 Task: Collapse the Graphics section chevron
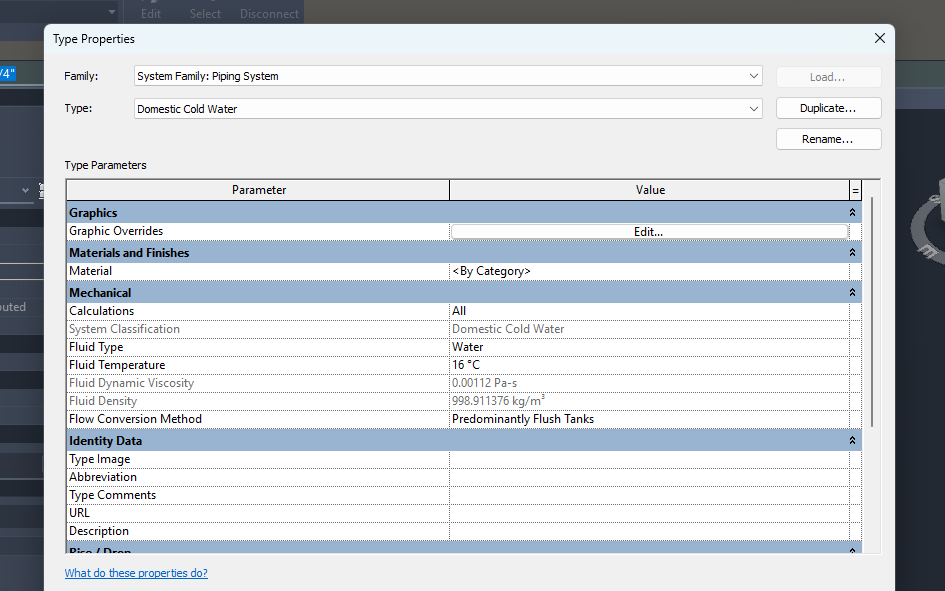click(x=851, y=212)
